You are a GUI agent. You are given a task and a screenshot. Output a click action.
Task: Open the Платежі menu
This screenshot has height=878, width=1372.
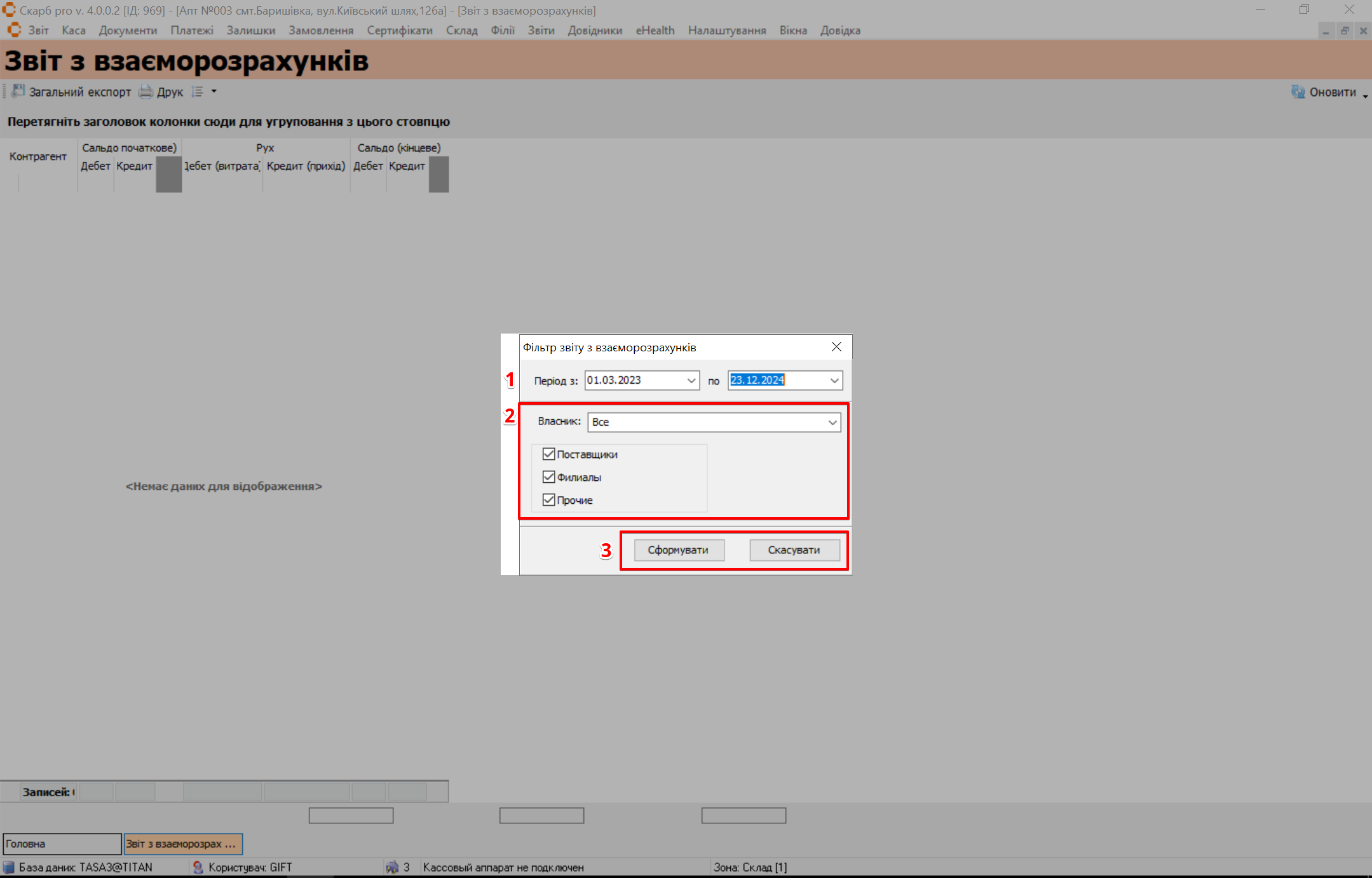(x=192, y=30)
